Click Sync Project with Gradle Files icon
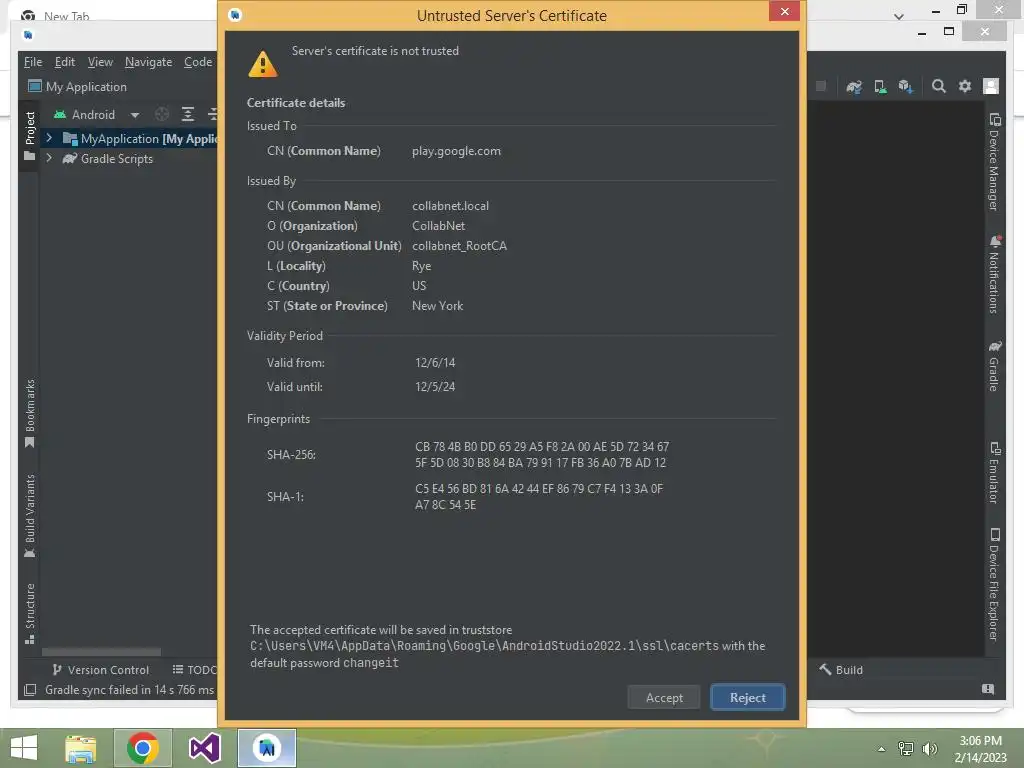Viewport: 1024px width, 768px height. 854,86
